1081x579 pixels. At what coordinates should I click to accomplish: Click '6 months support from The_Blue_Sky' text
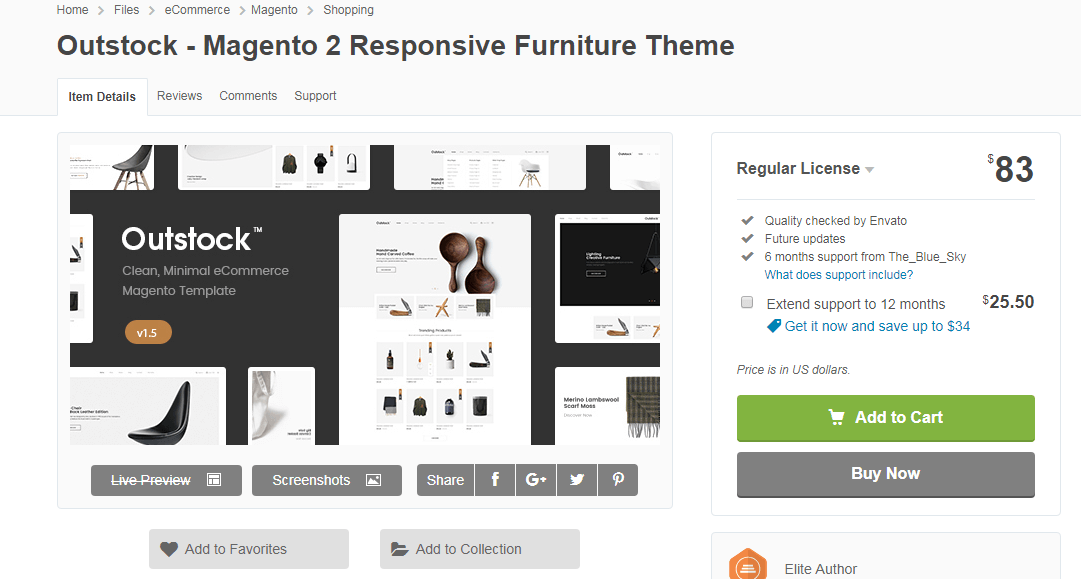pyautogui.click(x=865, y=256)
